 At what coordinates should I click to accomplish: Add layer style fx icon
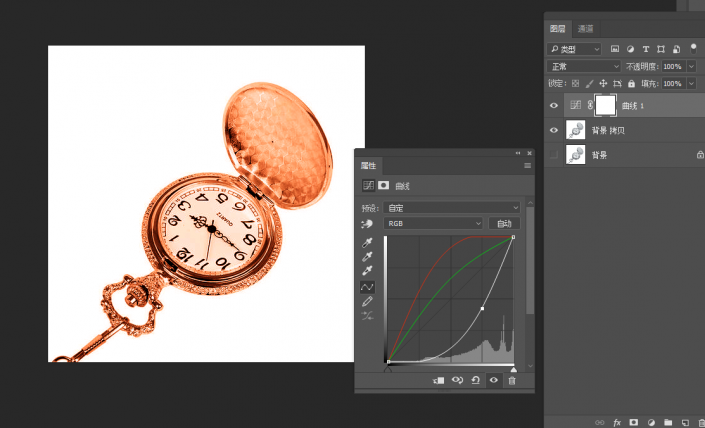point(617,423)
